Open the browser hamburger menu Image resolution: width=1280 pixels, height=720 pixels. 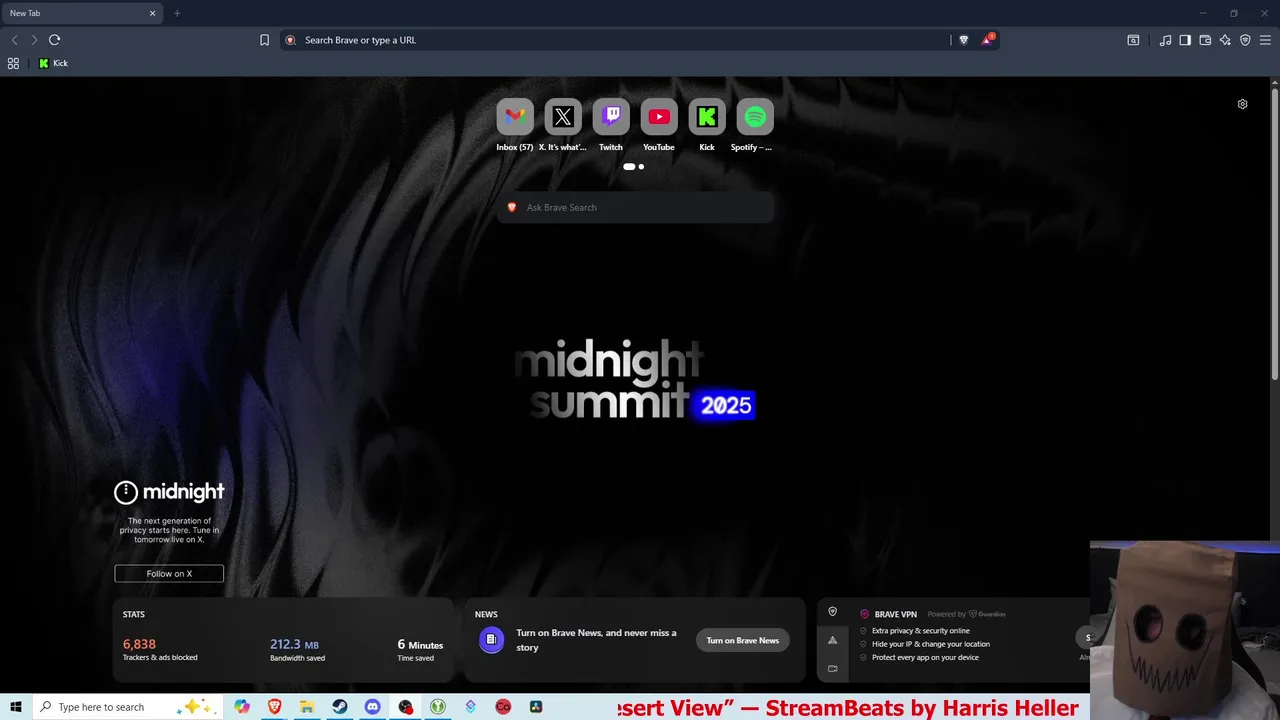[1265, 40]
